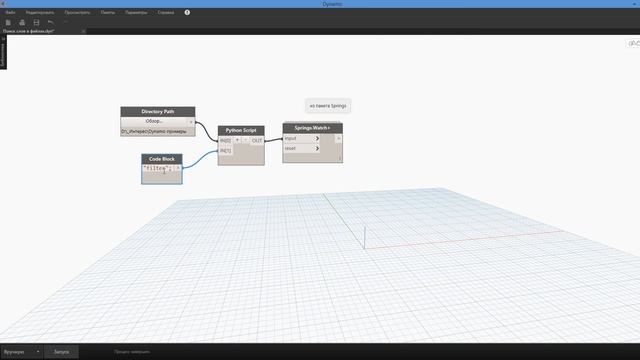Click the Open file toolbar icon
The width and height of the screenshot is (640, 360).
[x=22, y=22]
